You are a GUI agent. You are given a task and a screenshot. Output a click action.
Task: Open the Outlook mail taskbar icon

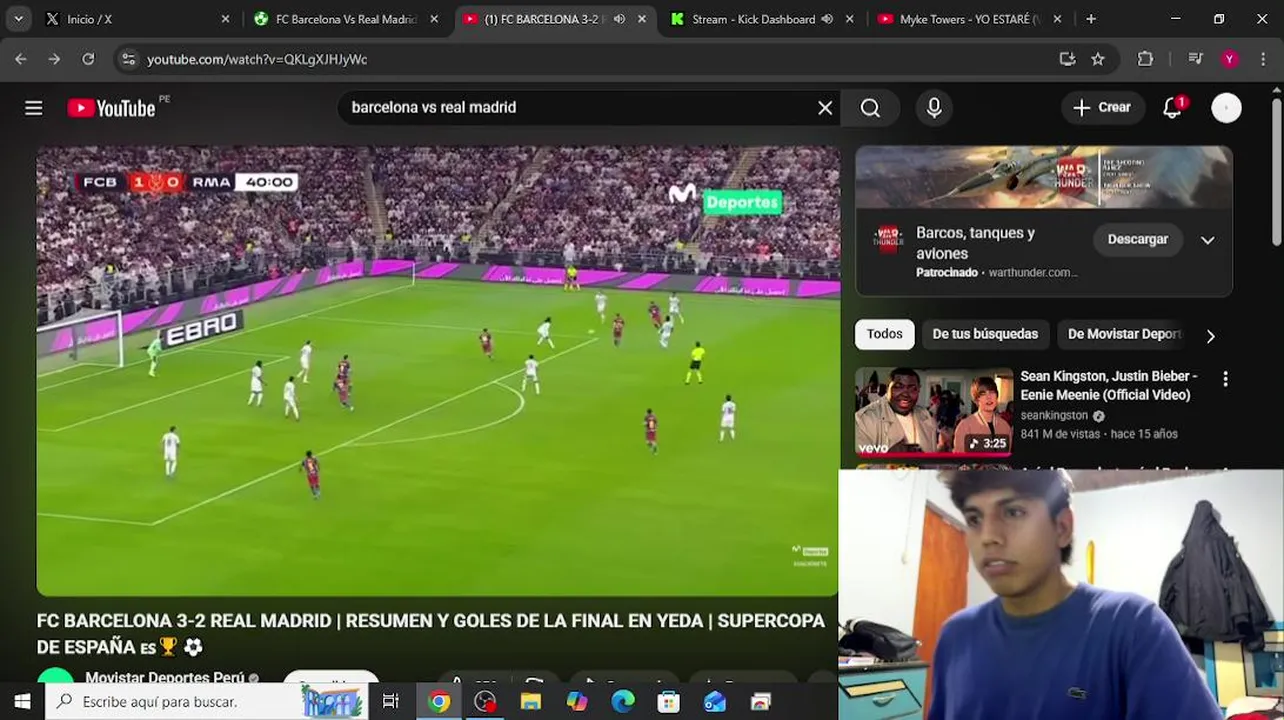(x=715, y=702)
